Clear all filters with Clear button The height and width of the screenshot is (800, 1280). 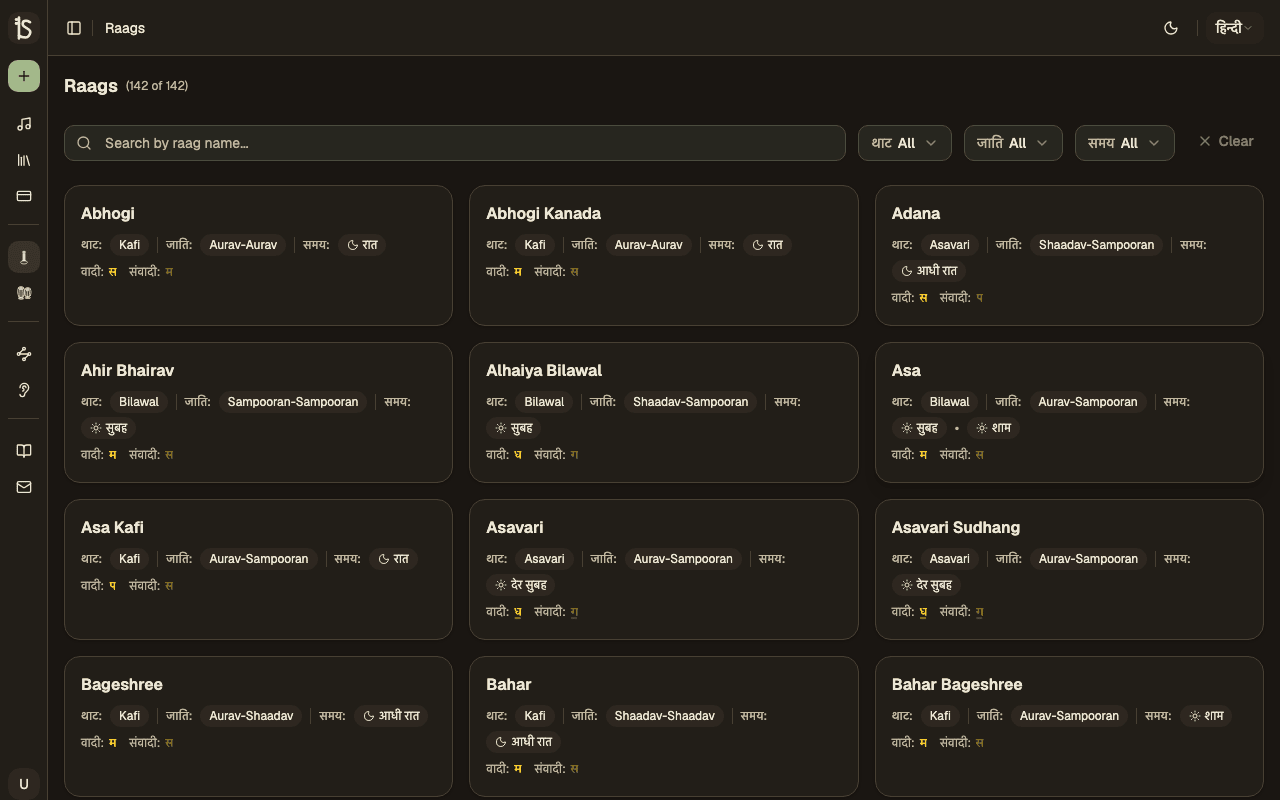tap(1226, 142)
